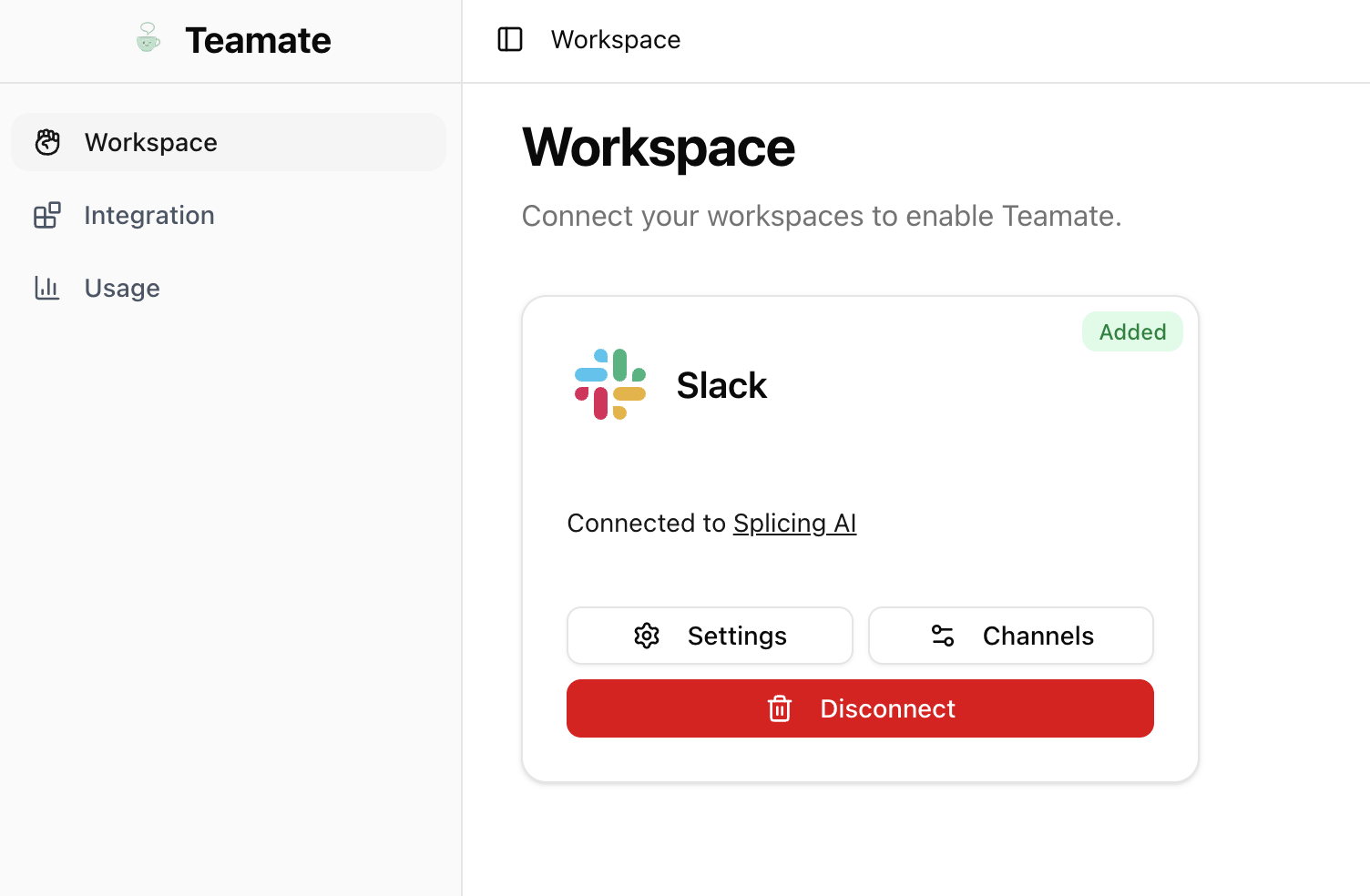
Task: Open the Usage section
Action: click(121, 288)
